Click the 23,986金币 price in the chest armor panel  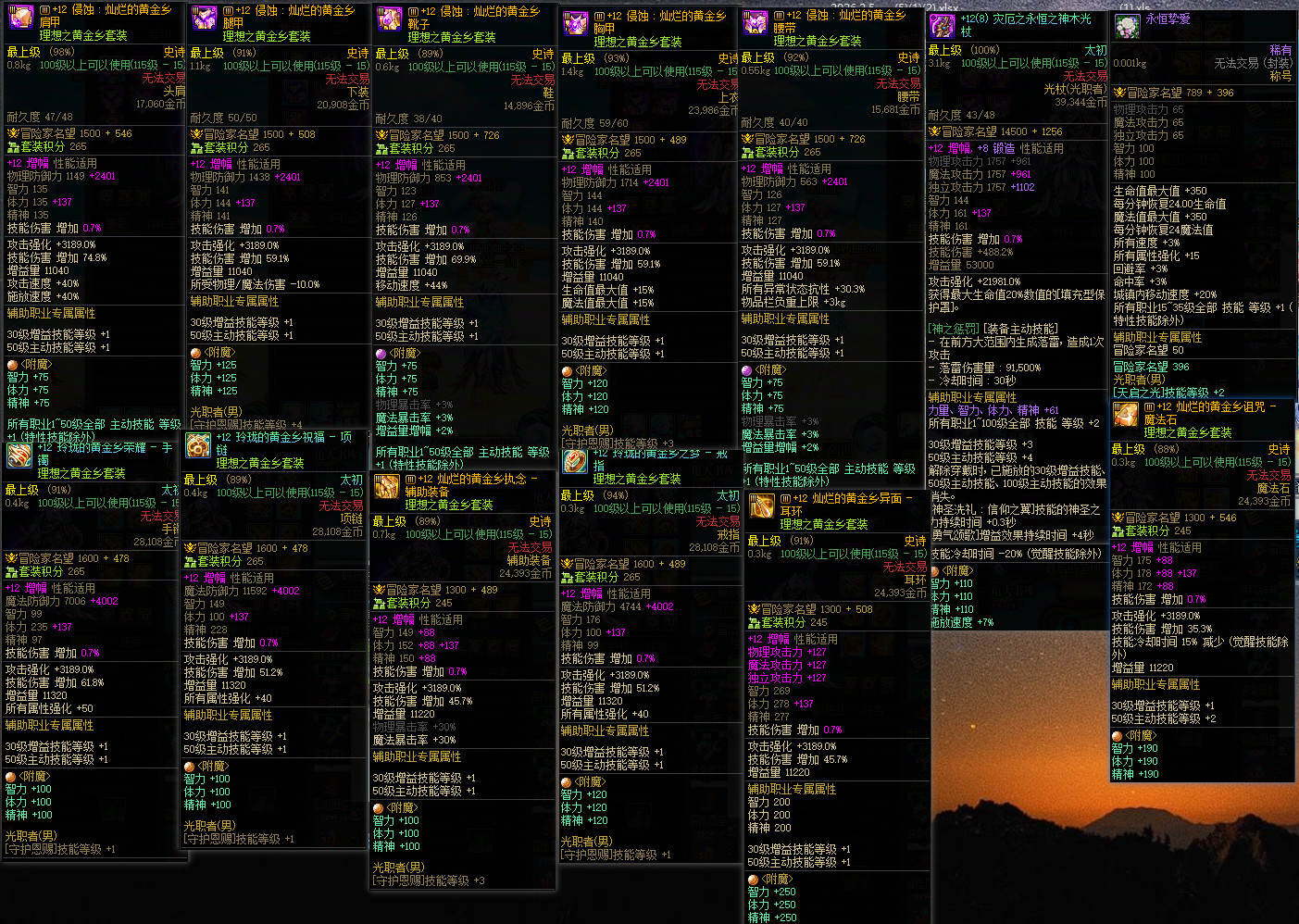[x=713, y=110]
